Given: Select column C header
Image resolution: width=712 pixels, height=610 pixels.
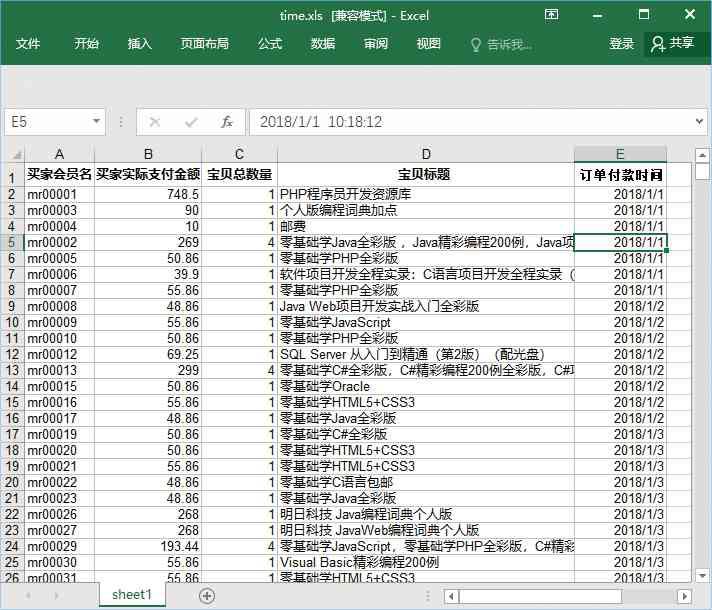Looking at the screenshot, I should 239,154.
